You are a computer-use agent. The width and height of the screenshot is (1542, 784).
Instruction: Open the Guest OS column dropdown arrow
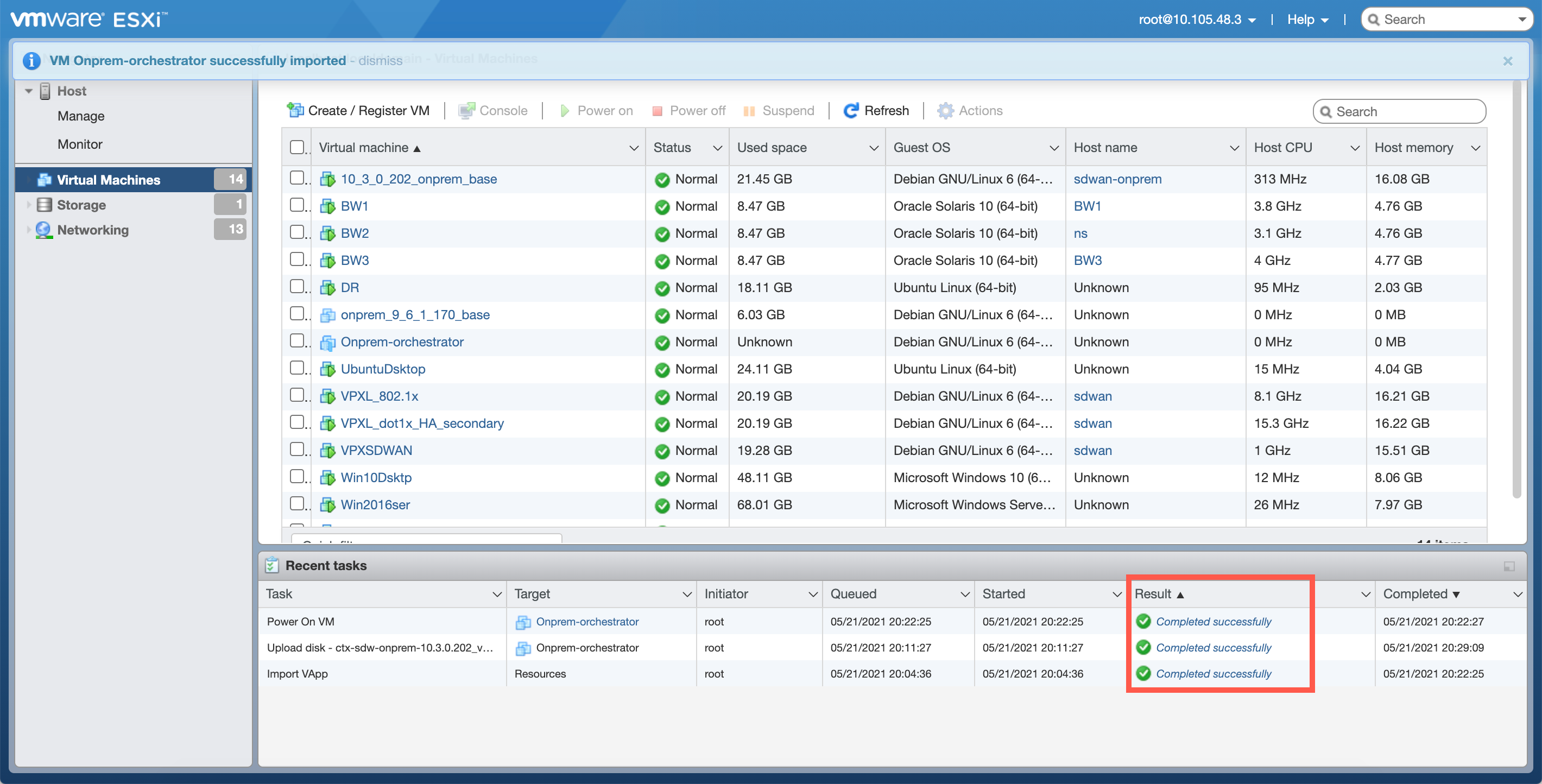point(1054,148)
